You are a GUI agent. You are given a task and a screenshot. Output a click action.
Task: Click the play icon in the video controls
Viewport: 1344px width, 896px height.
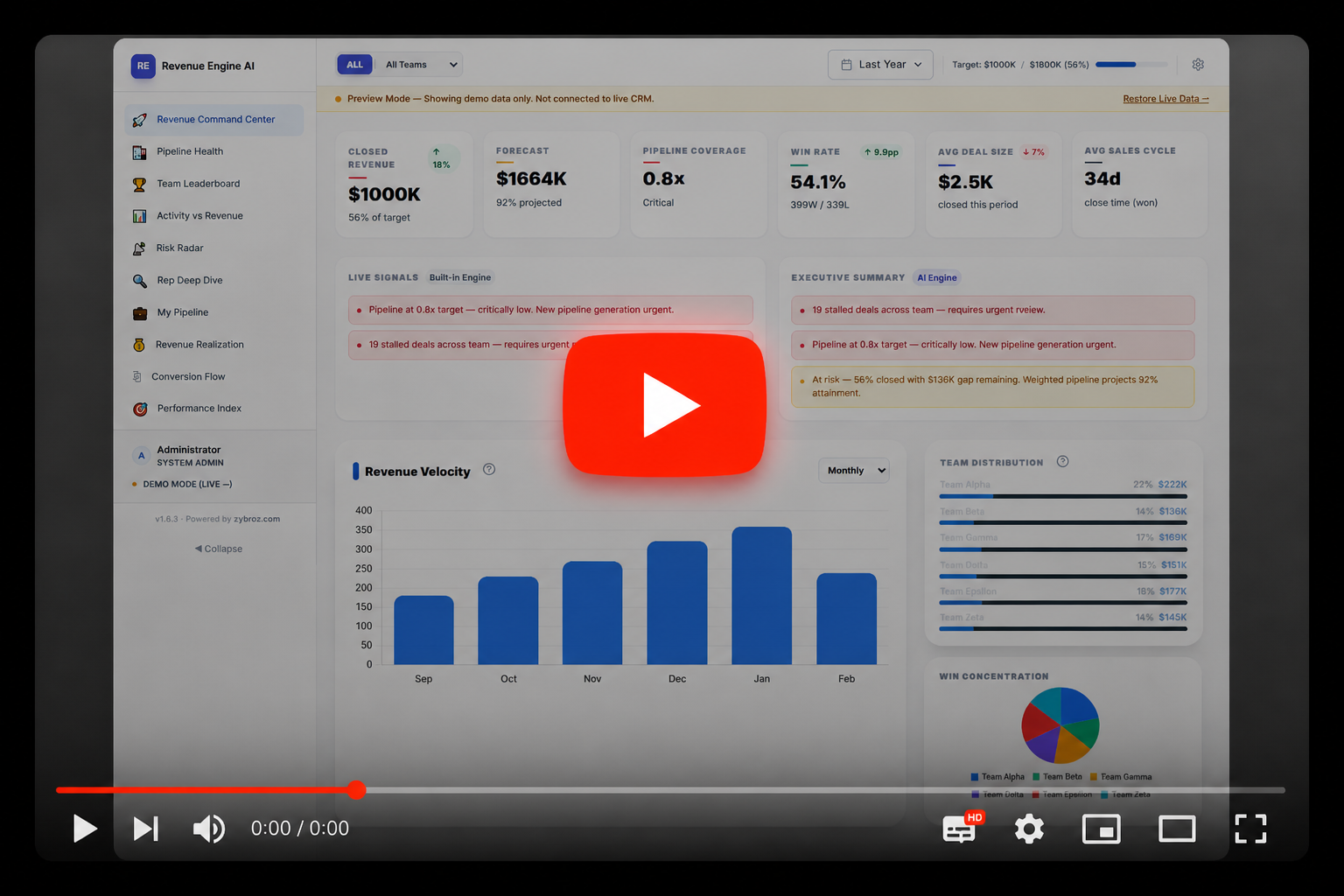coord(85,828)
